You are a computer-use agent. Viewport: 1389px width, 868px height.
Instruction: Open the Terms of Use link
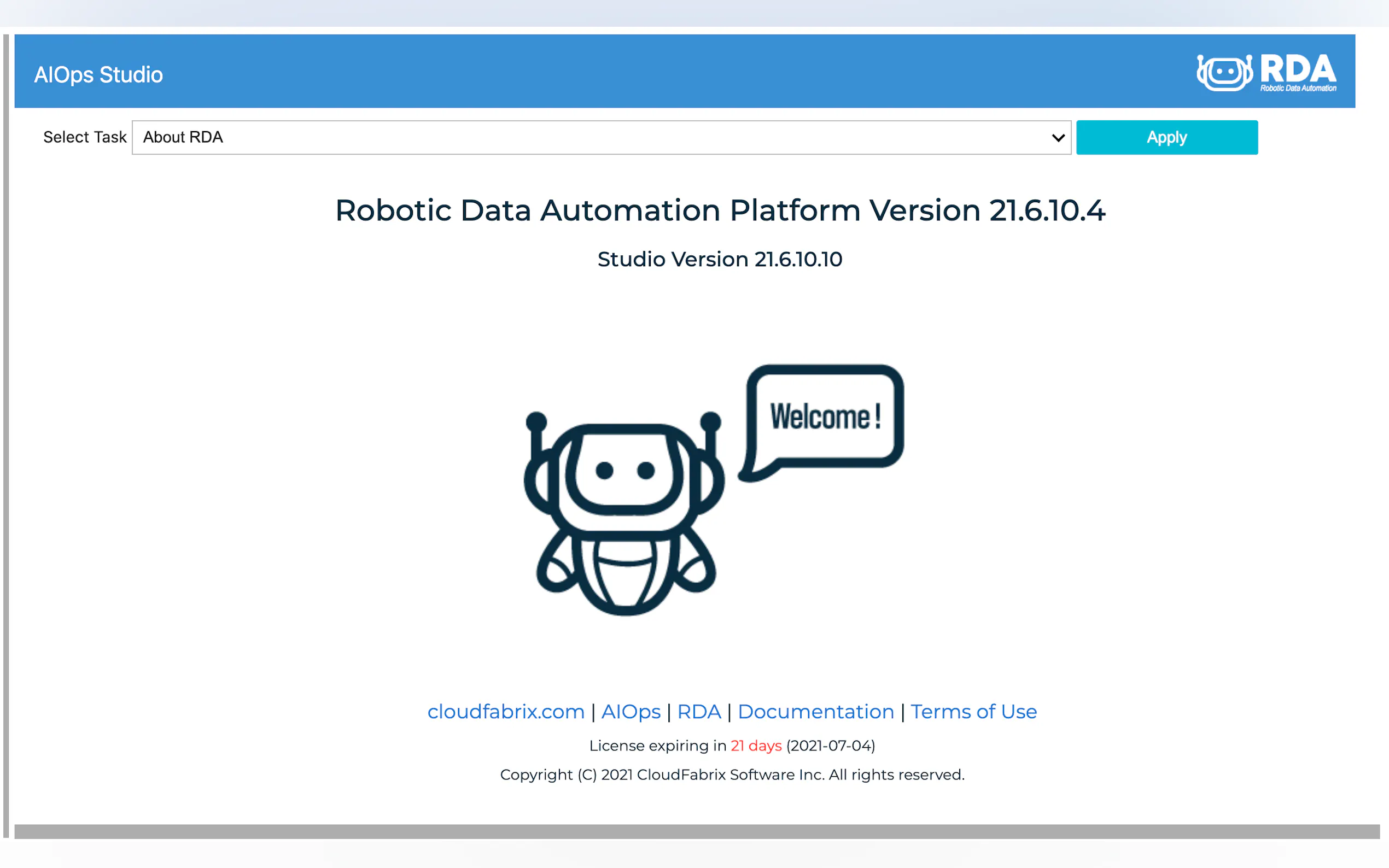pos(973,712)
